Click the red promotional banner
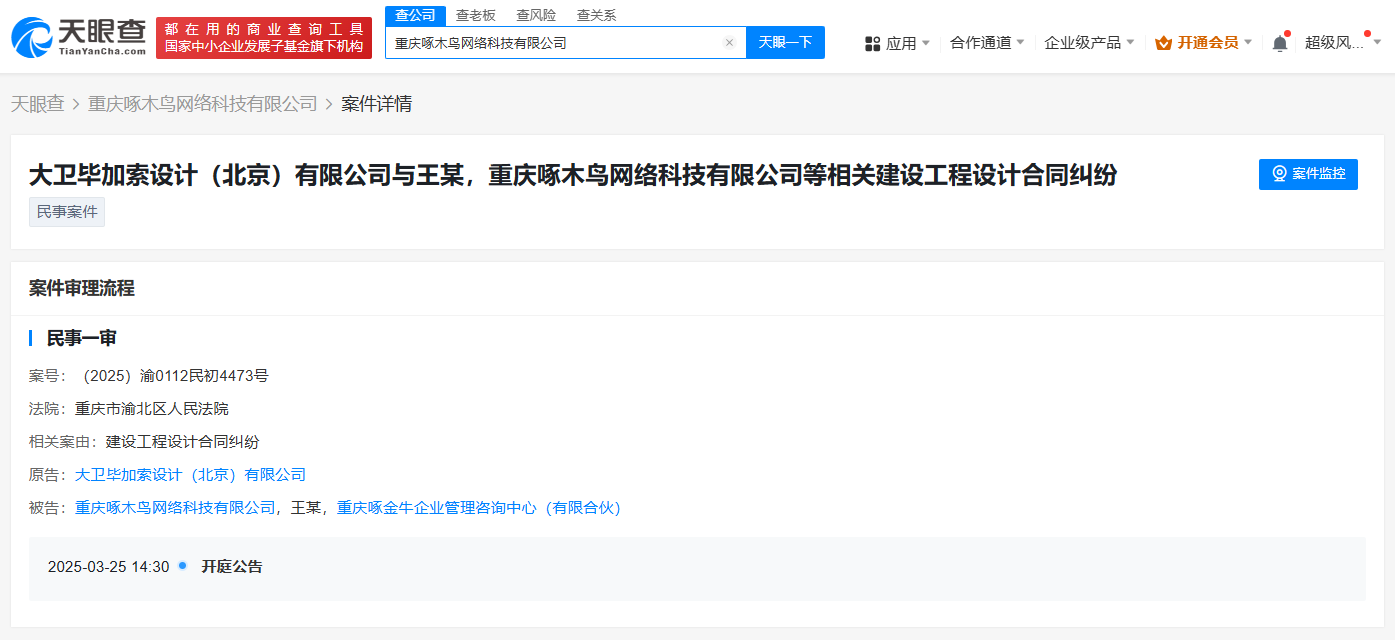Viewport: 1395px width, 640px height. [x=264, y=37]
